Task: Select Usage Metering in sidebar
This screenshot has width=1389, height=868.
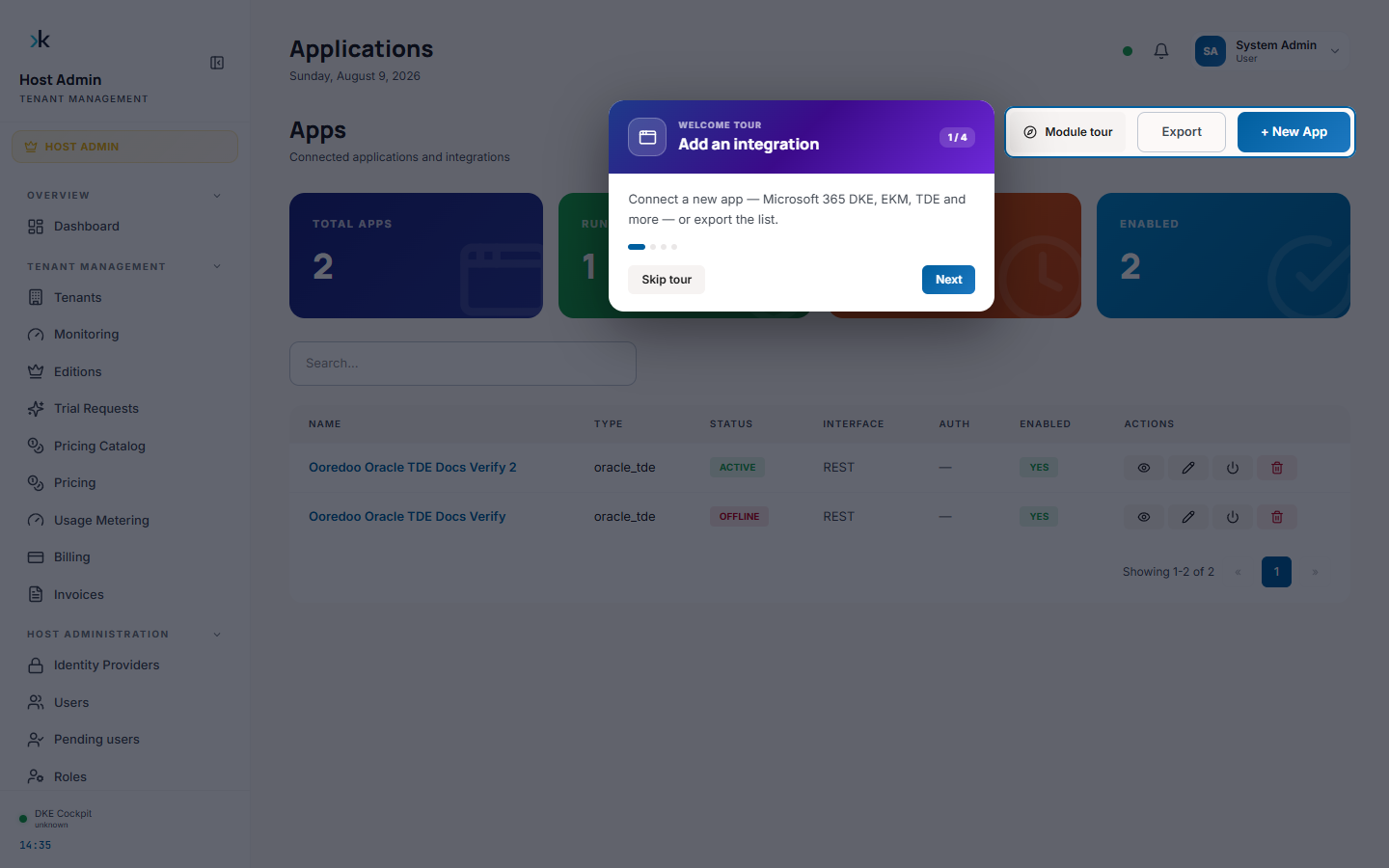Action: [124, 521]
